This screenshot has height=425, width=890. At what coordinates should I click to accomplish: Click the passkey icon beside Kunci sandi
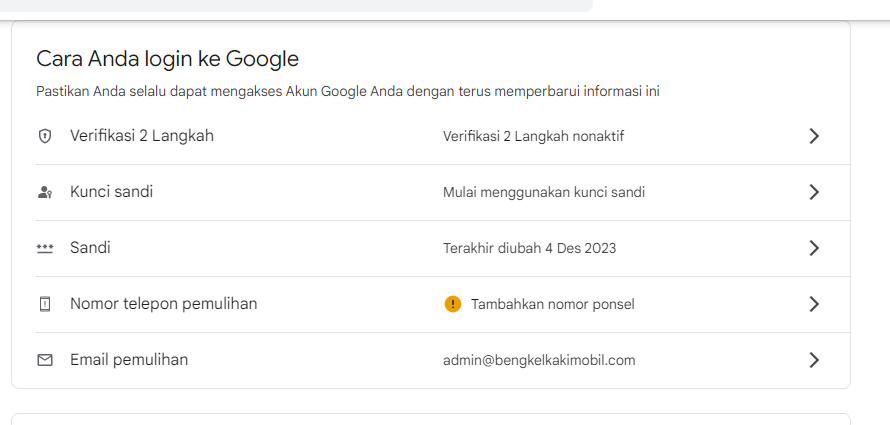coord(44,192)
